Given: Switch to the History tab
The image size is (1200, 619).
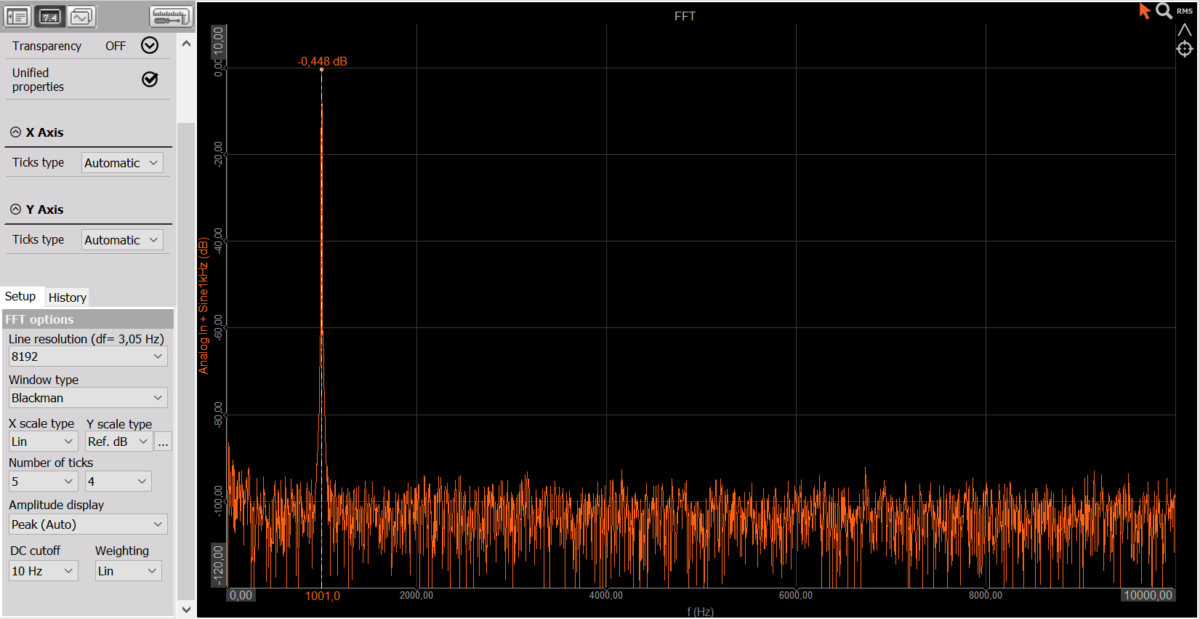Looking at the screenshot, I should (x=68, y=297).
